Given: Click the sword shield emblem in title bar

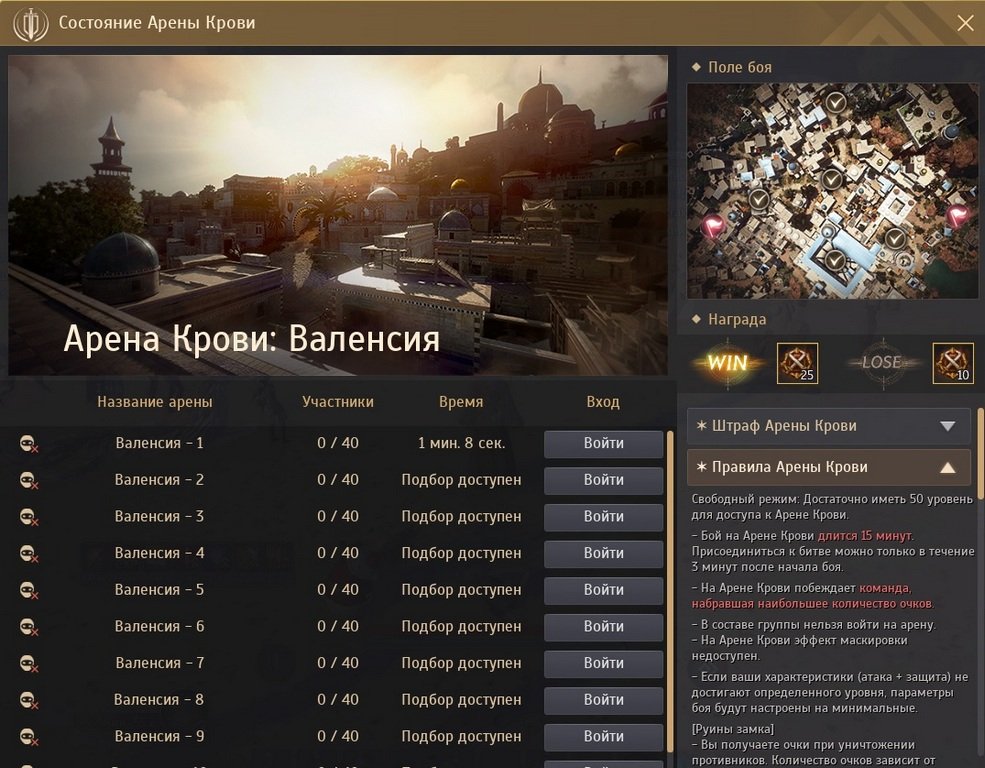Looking at the screenshot, I should pyautogui.click(x=31, y=24).
